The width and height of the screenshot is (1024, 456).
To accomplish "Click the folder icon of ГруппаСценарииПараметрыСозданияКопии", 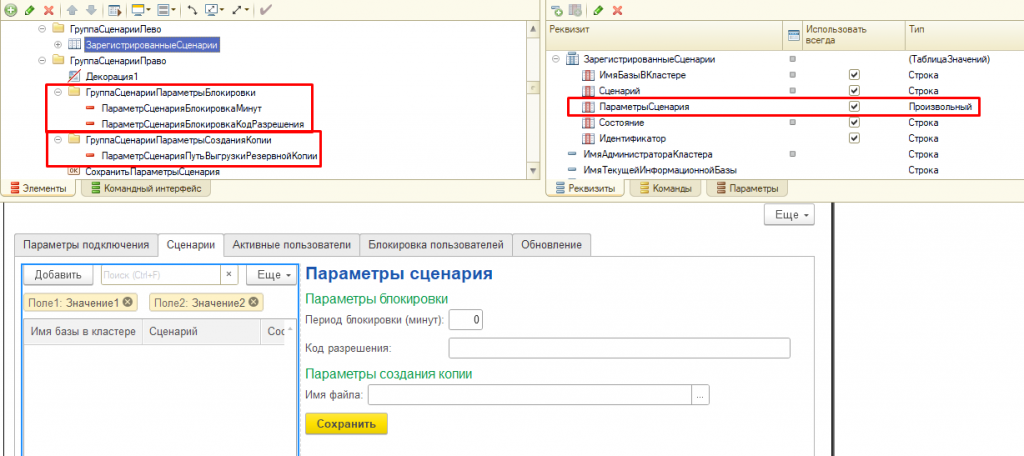I will click(74, 140).
